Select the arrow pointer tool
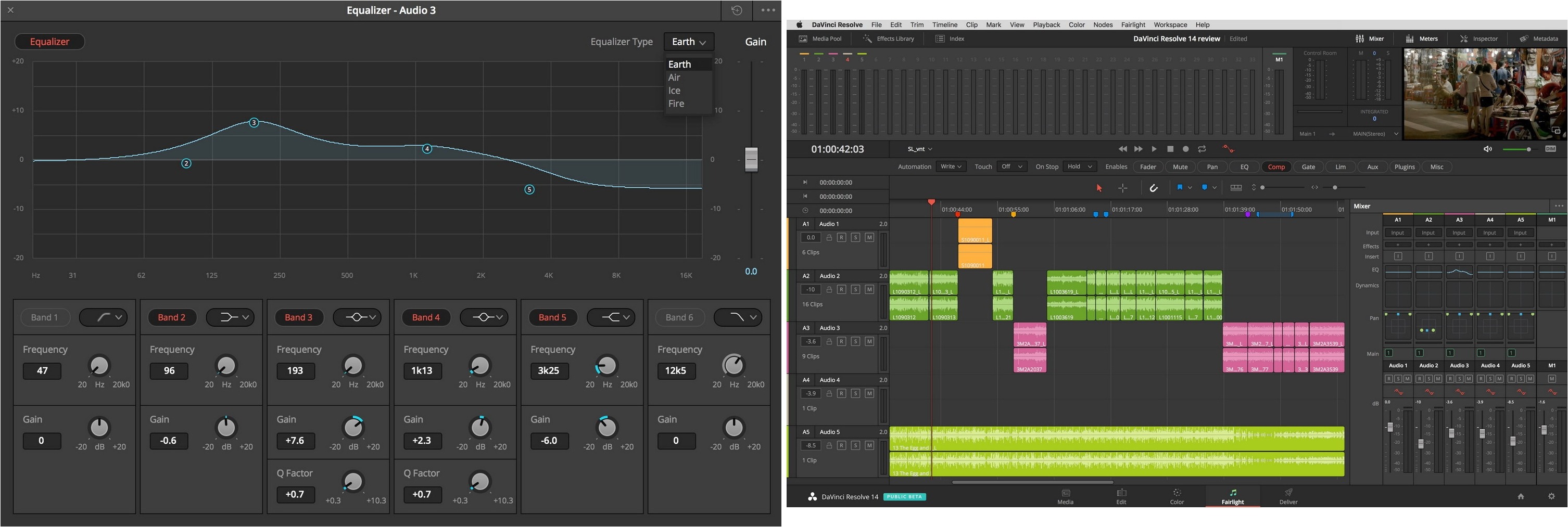Screen dimensions: 1568x527 point(1099,188)
